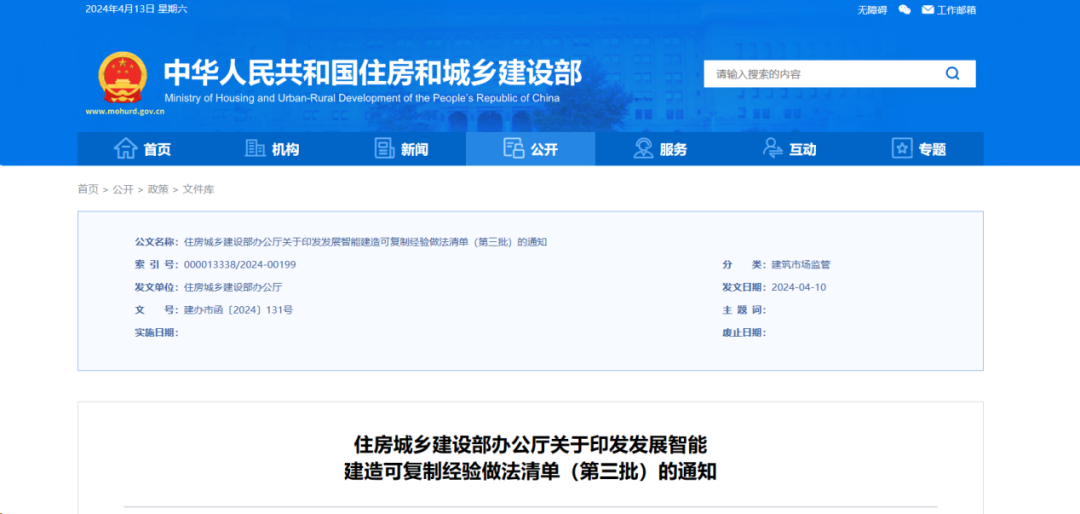The image size is (1080, 514).
Task: Click the building icon beside 机构
Action: (255, 149)
